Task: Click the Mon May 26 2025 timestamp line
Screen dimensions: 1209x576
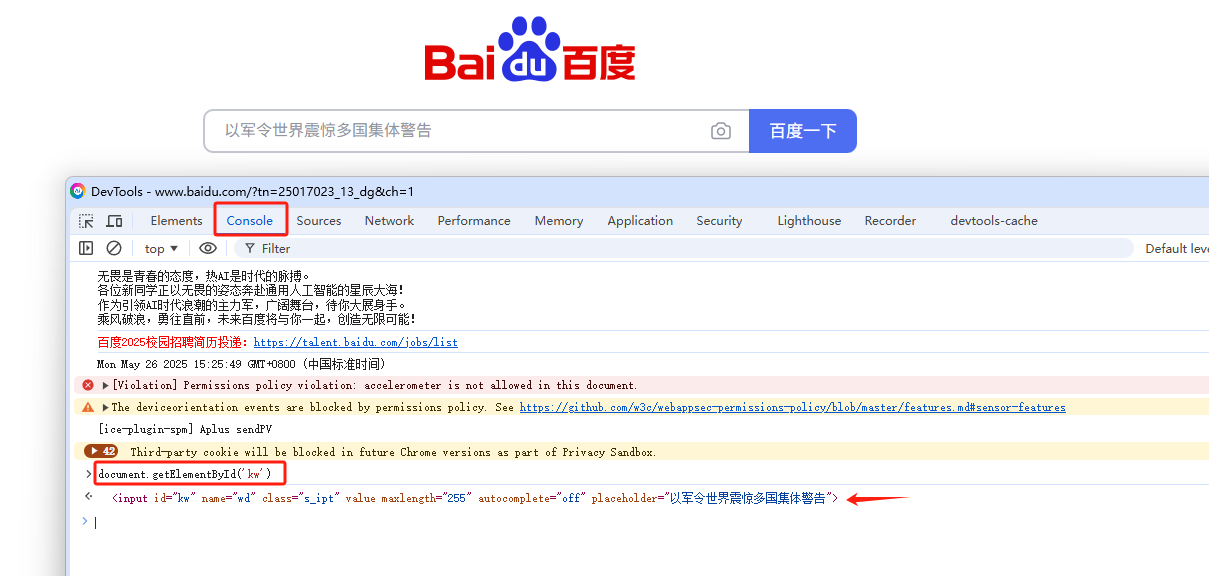Action: coord(241,364)
